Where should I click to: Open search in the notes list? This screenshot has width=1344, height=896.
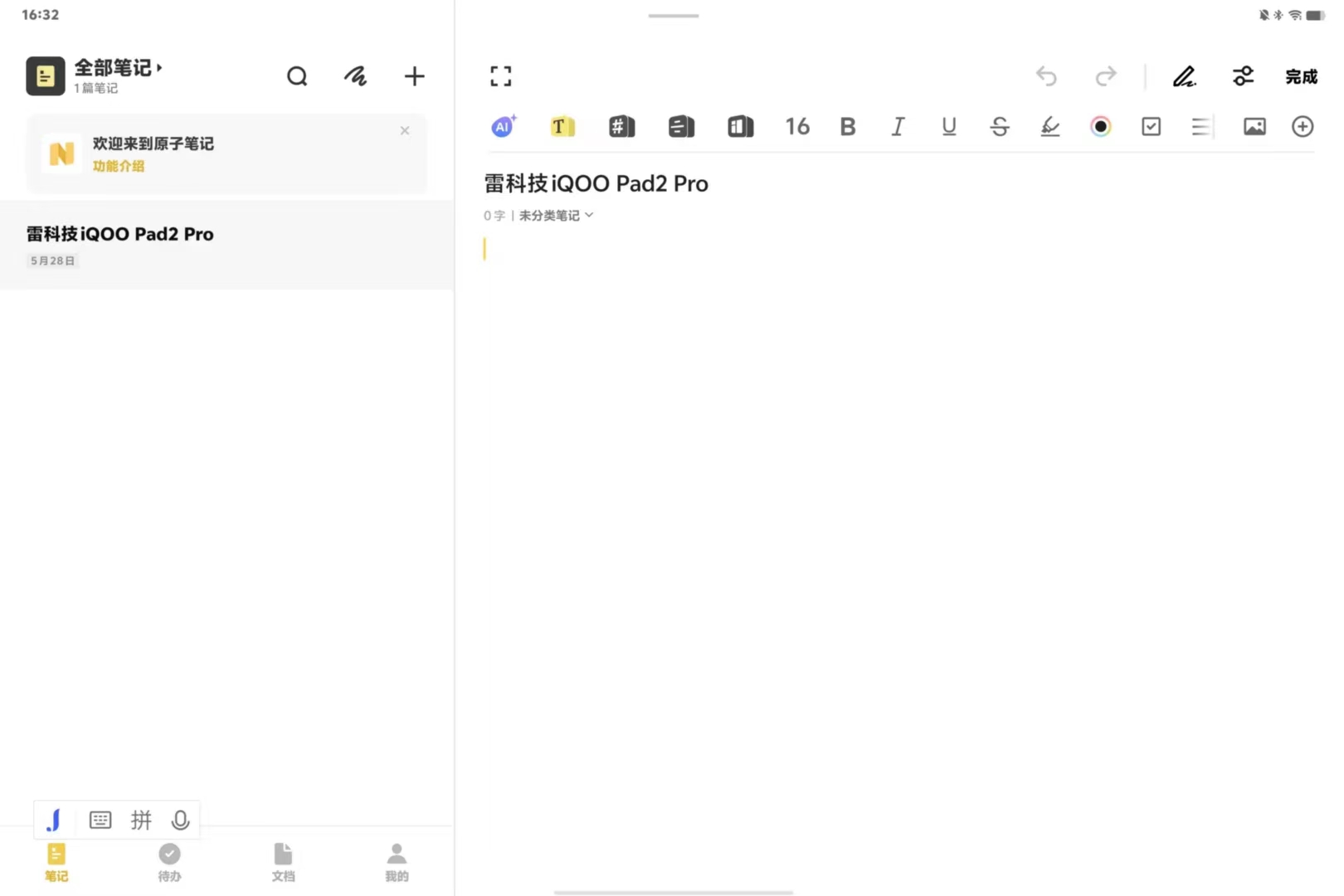(297, 76)
